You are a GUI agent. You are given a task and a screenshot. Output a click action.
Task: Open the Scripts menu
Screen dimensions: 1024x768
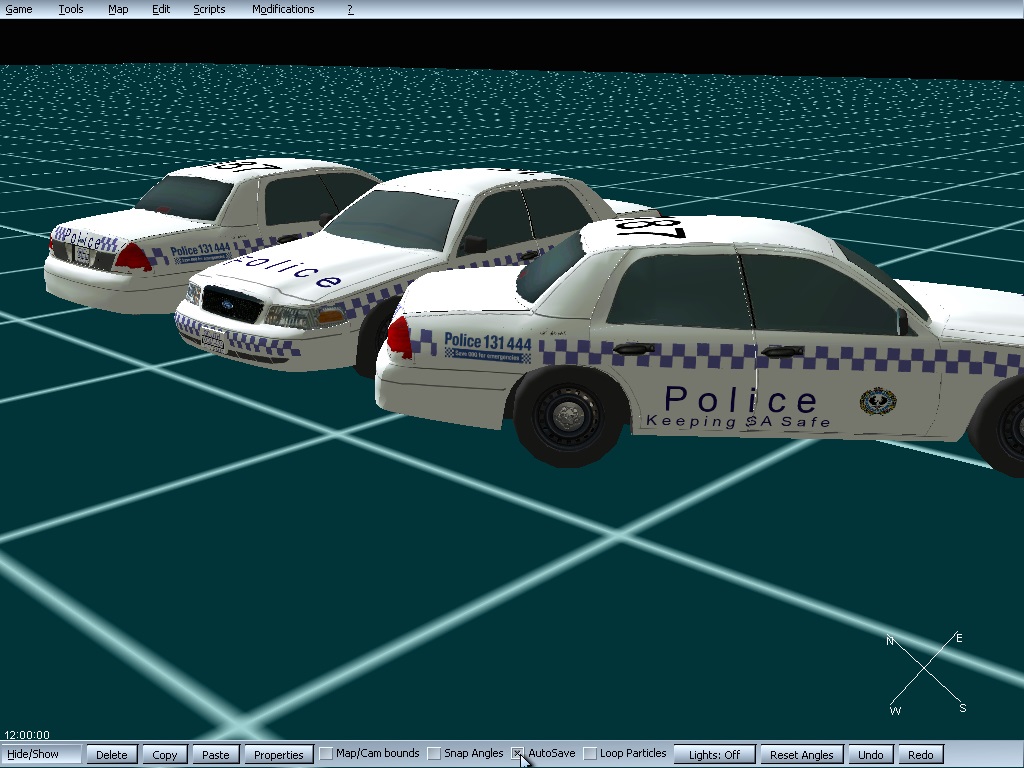coord(209,9)
